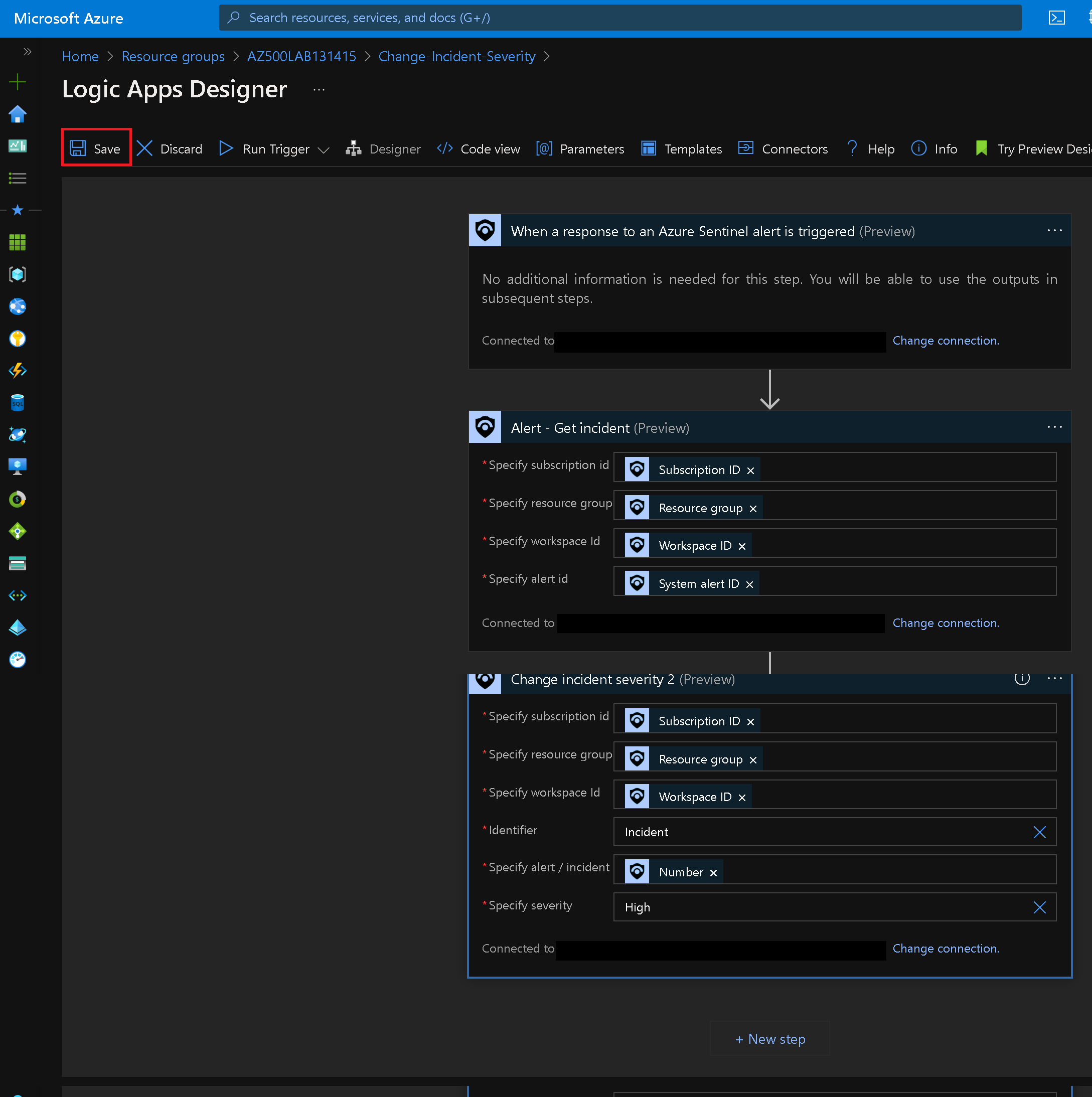
Task: Go to Home breadcrumb link
Action: pos(80,56)
